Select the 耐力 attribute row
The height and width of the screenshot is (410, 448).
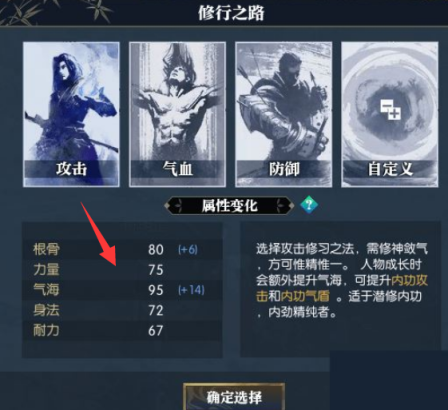[122, 331]
